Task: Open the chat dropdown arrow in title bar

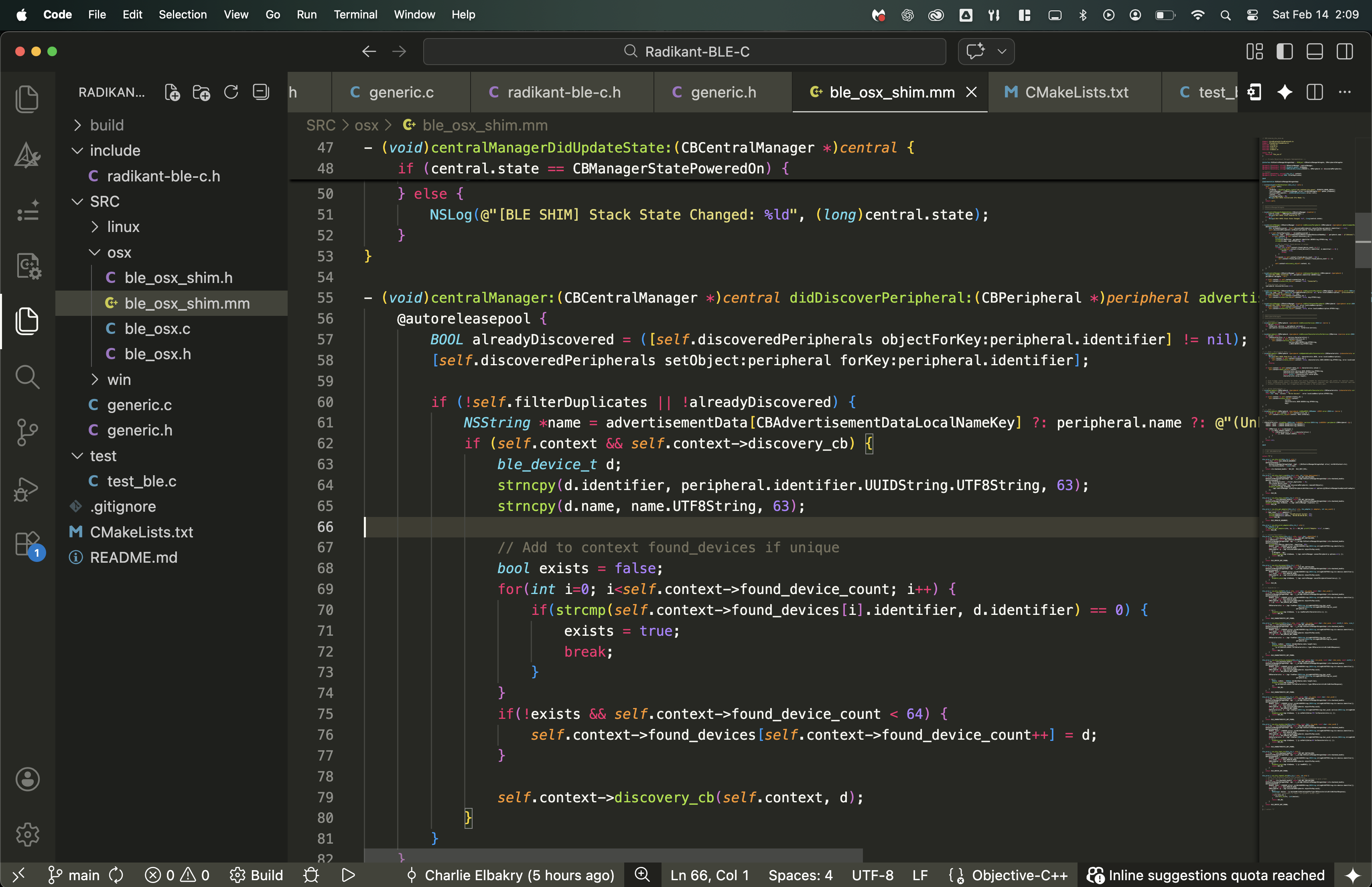Action: pos(1002,52)
